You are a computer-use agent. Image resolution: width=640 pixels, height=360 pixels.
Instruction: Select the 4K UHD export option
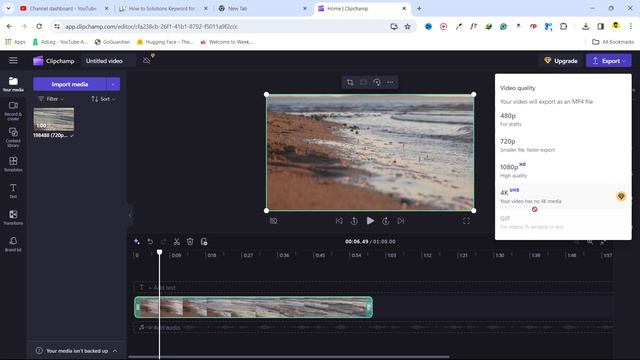(x=563, y=196)
